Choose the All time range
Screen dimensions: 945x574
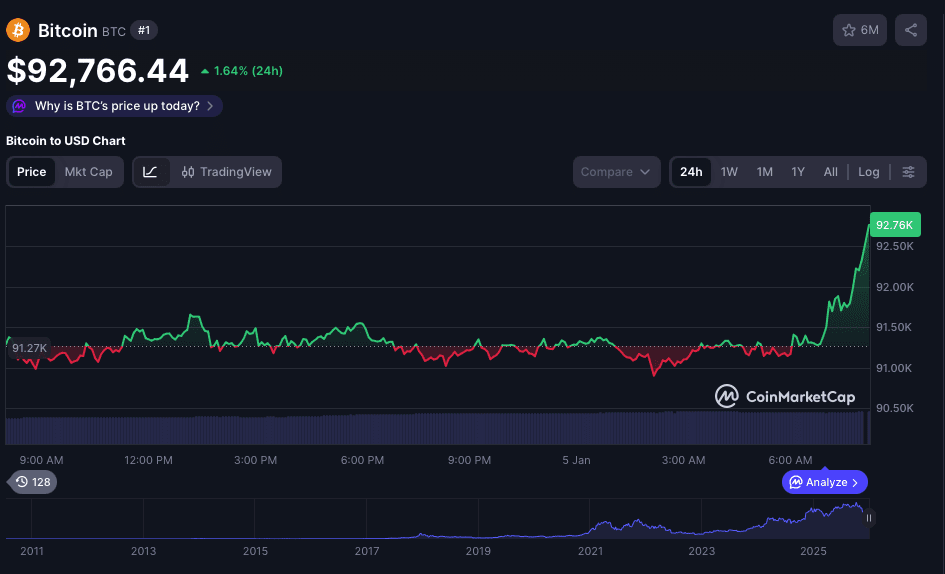pyautogui.click(x=830, y=172)
